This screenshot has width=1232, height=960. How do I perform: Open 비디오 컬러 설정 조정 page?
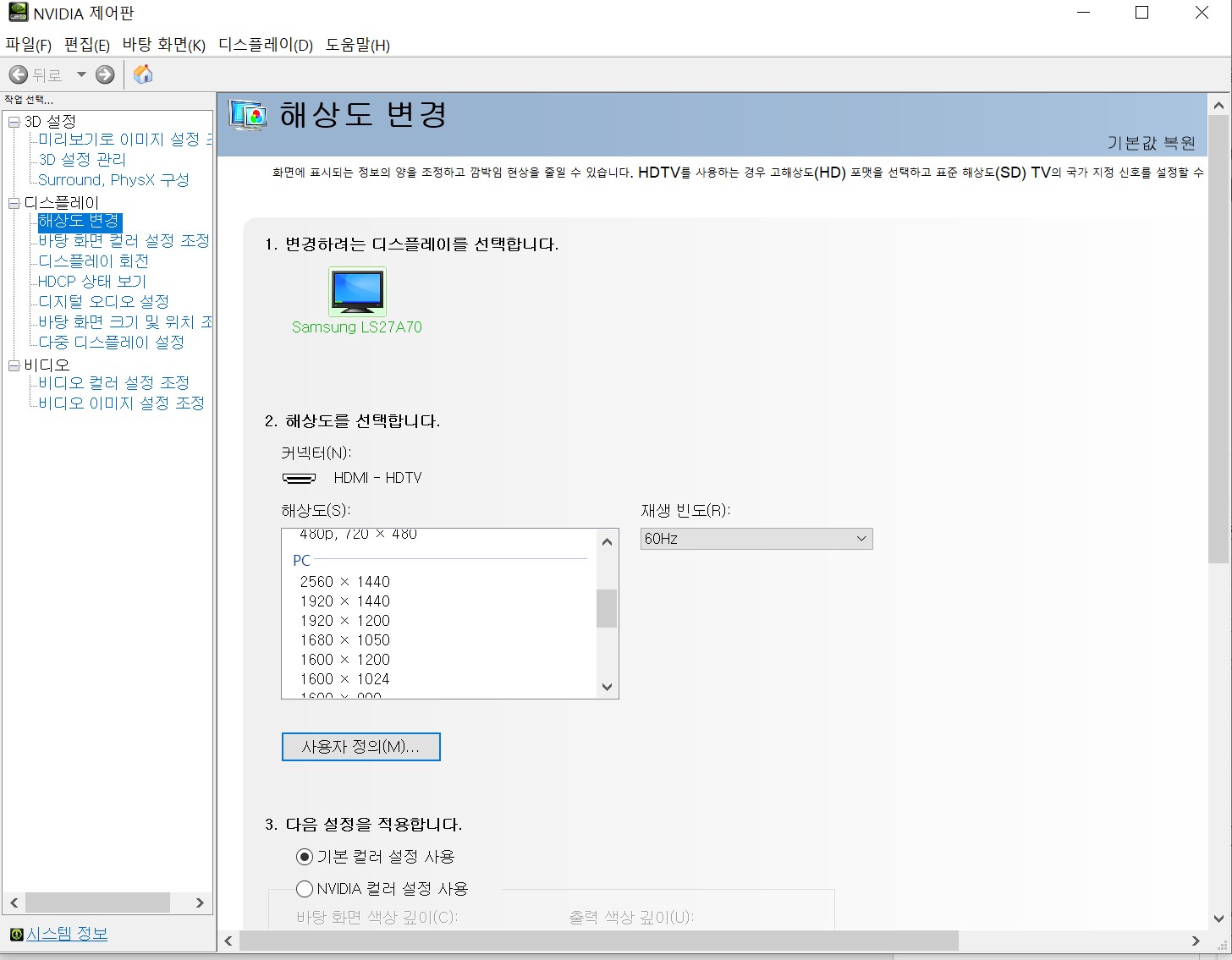[x=113, y=383]
